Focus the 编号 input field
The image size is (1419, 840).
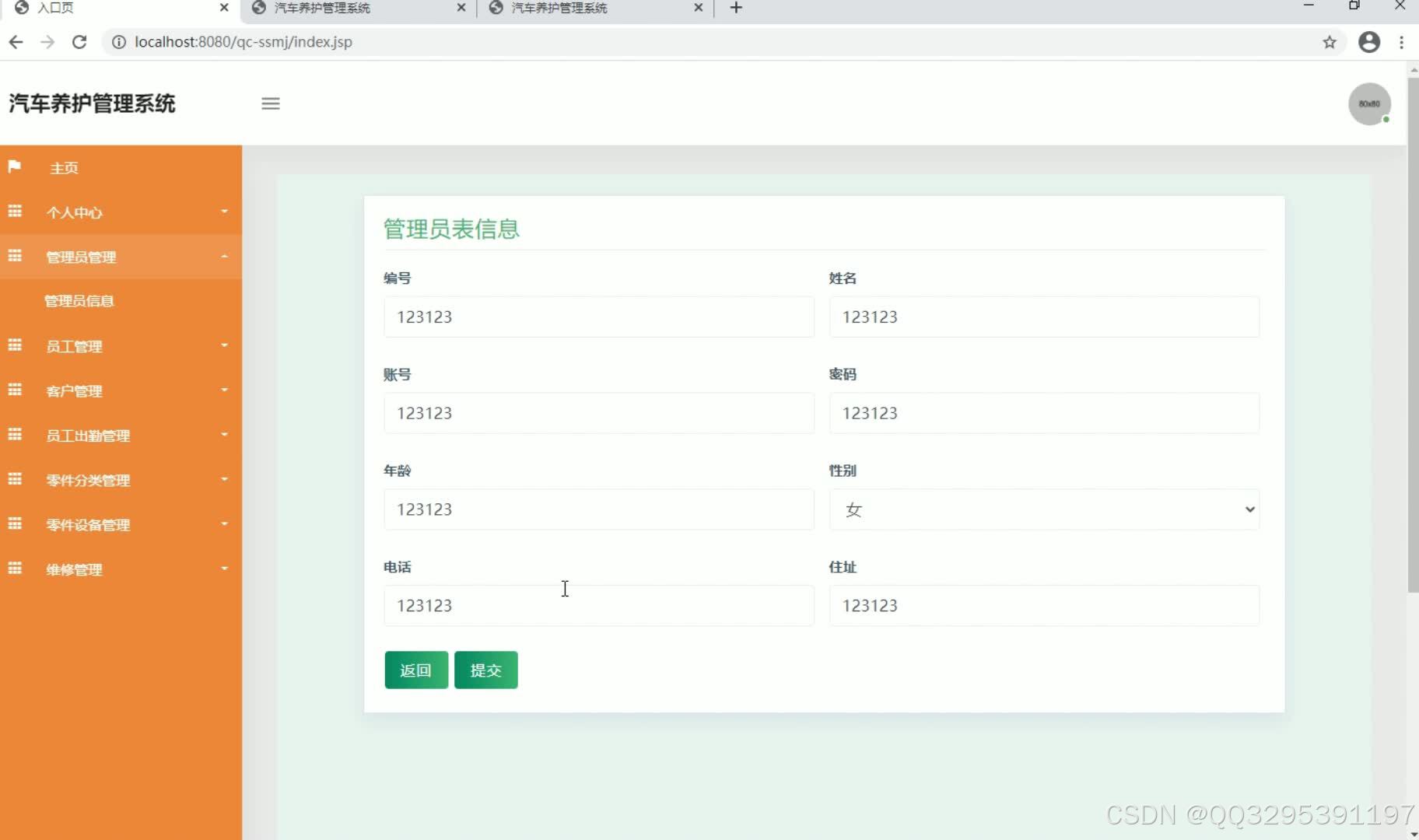[x=599, y=317]
